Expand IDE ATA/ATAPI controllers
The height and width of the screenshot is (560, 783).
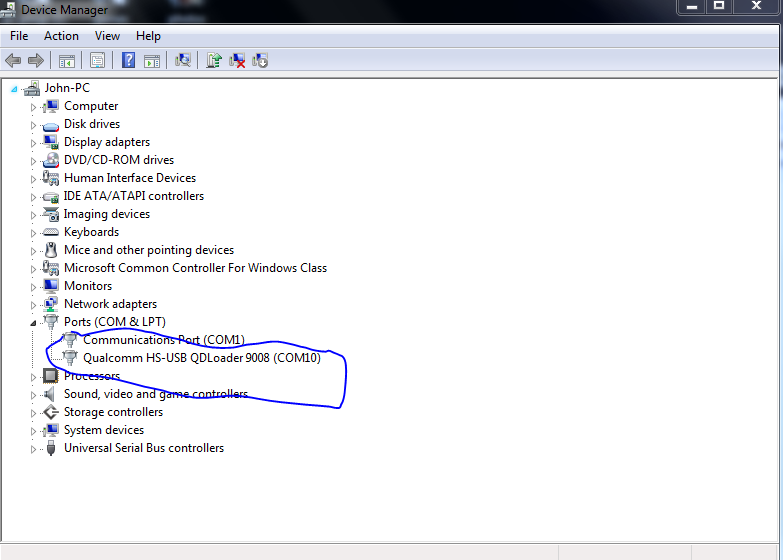[33, 197]
